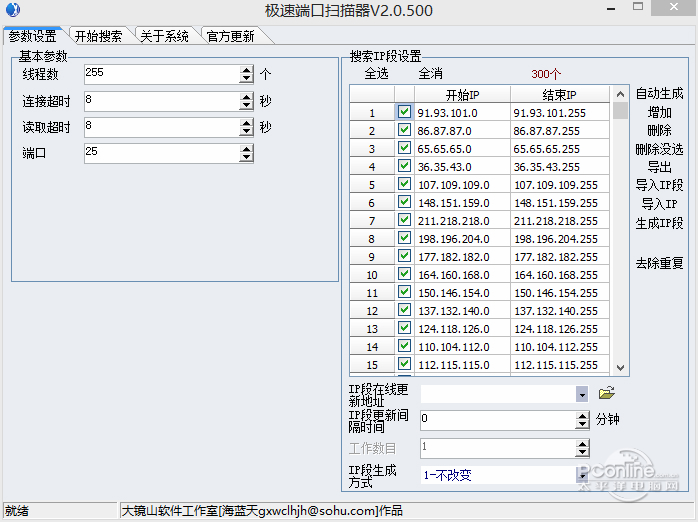Focus the IP段更新间隔时间 input field
Viewport: 698px width, 522px height.
[x=498, y=420]
